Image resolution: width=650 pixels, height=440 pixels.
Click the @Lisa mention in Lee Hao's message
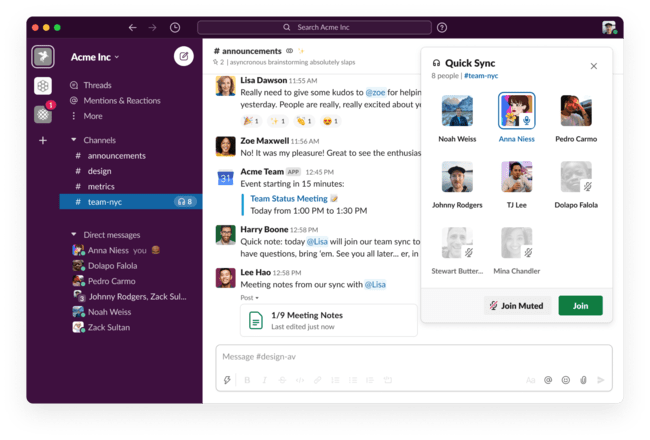pos(375,284)
